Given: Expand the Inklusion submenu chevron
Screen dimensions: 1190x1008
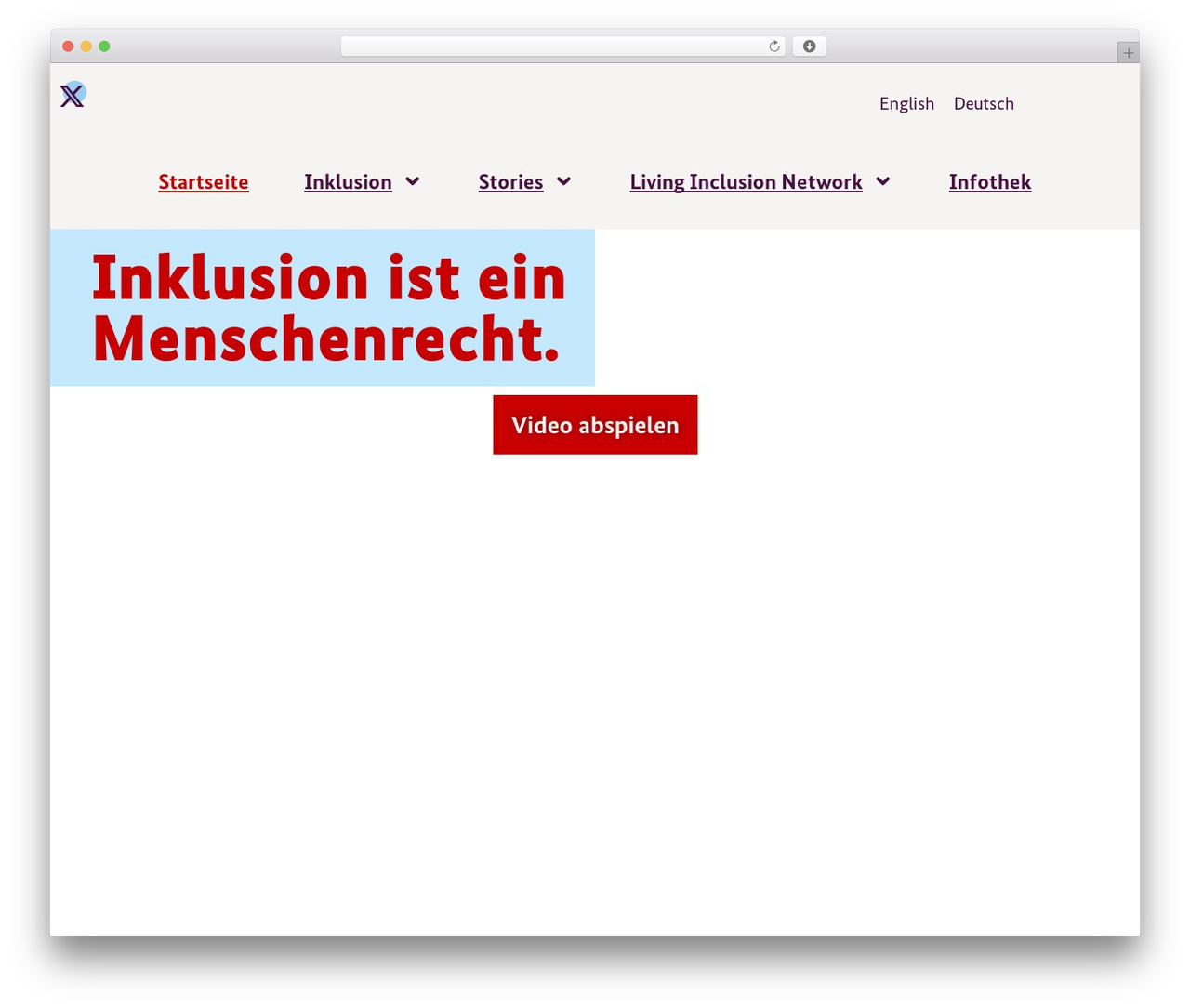Looking at the screenshot, I should pos(413,181).
